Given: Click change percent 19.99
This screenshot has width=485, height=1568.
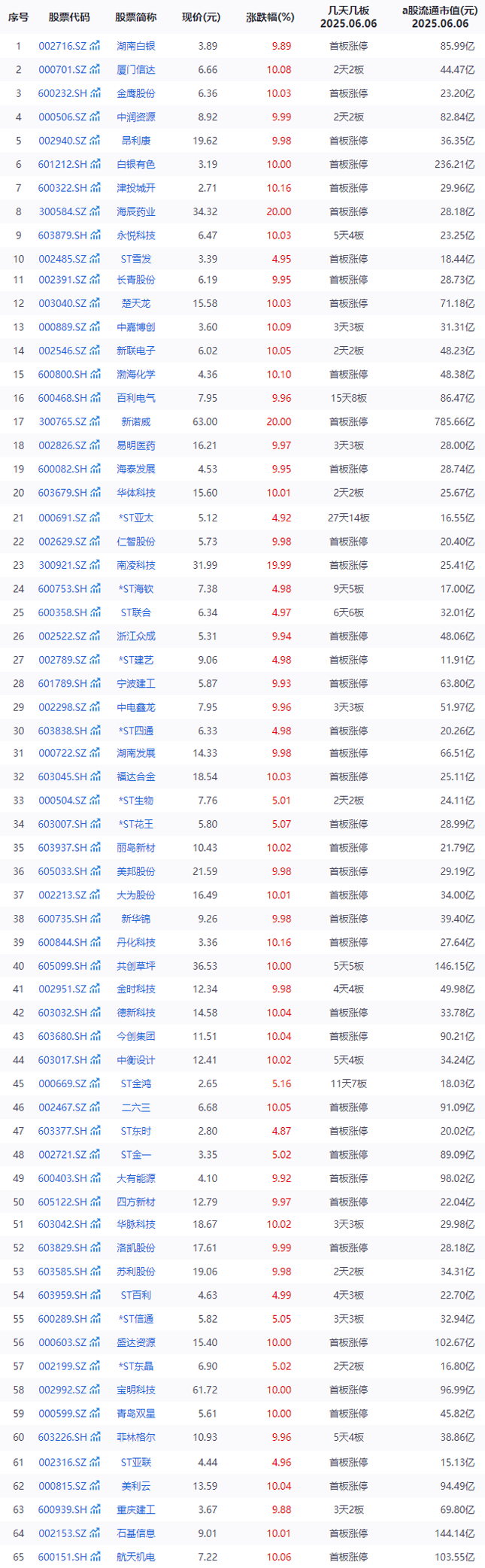Looking at the screenshot, I should pyautogui.click(x=278, y=565).
